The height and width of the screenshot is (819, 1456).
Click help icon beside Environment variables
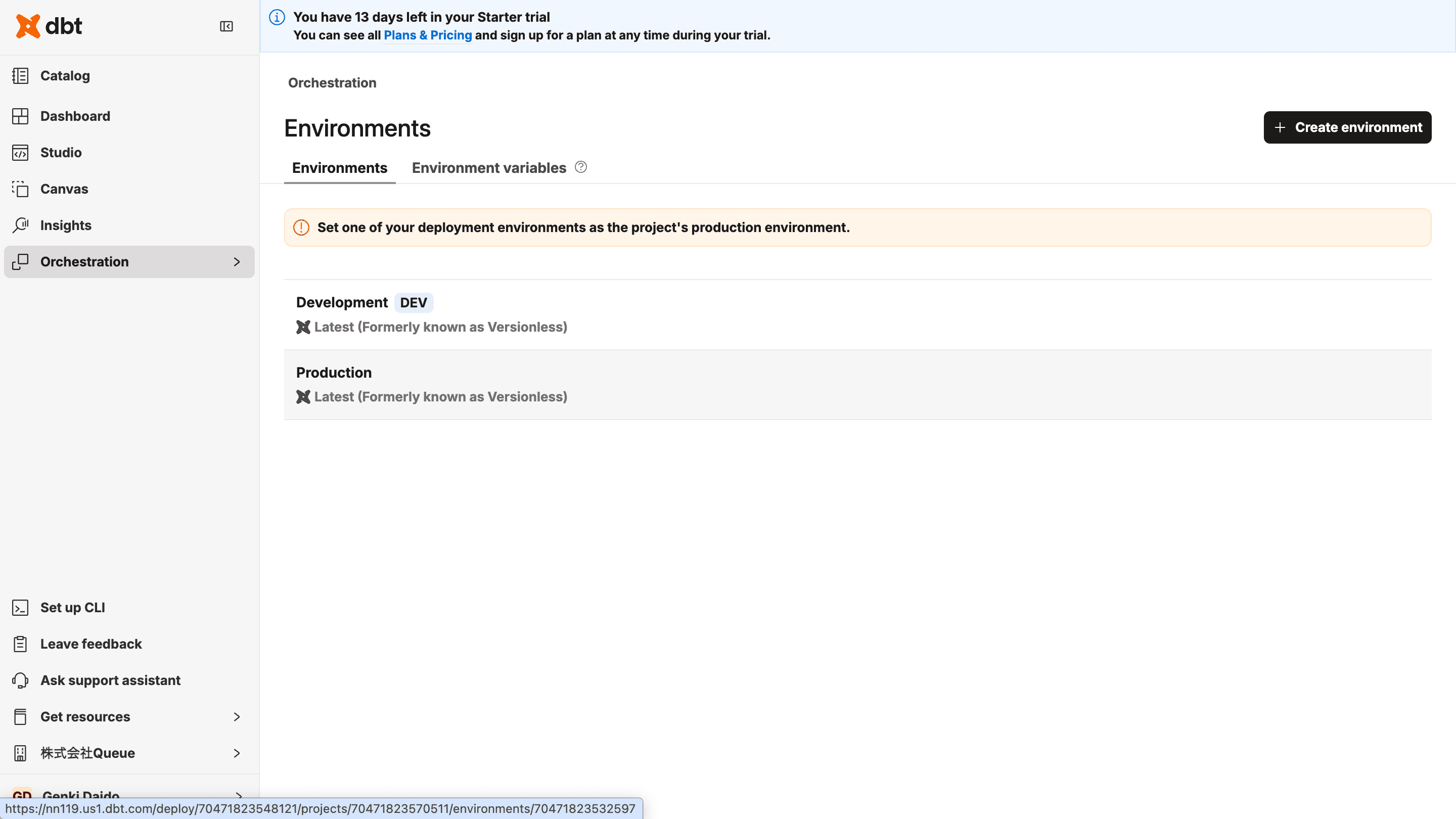[x=580, y=167]
